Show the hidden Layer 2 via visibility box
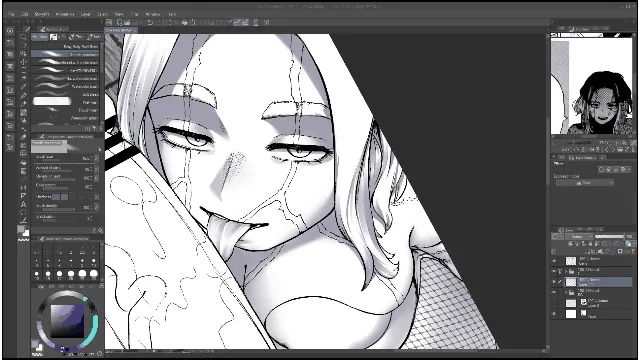640x360 pixels. tap(554, 303)
